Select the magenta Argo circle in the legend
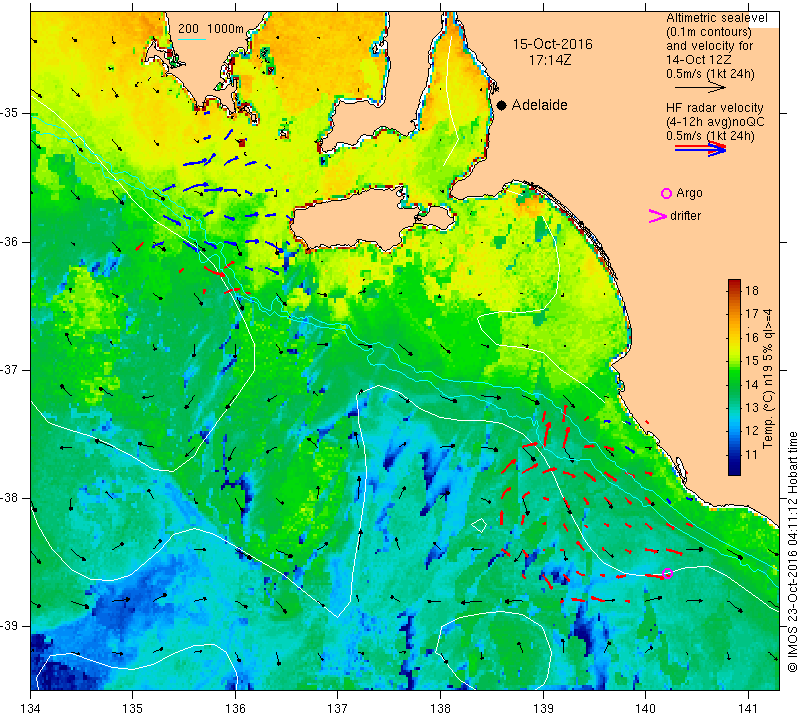 click(x=666, y=193)
